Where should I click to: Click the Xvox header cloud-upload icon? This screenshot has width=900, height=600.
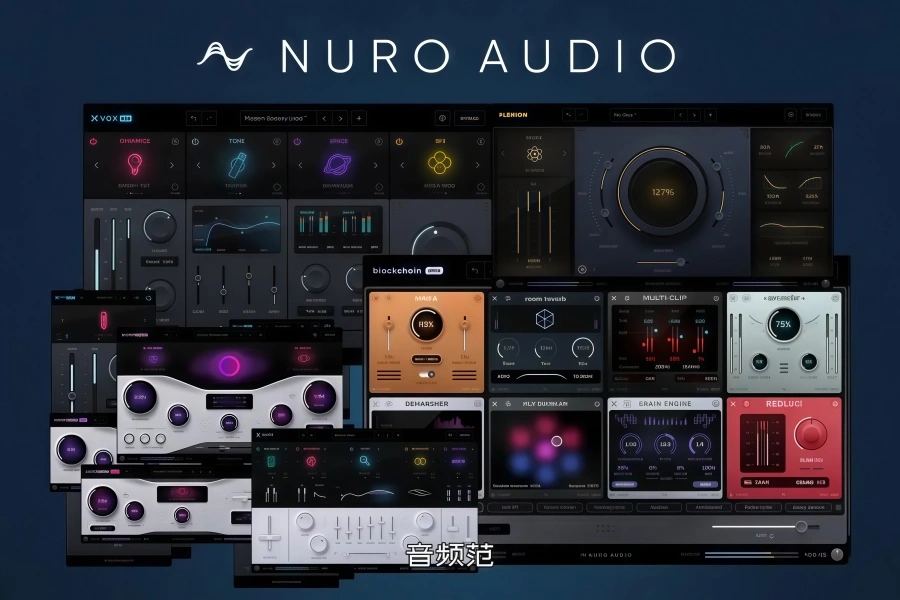tap(442, 118)
